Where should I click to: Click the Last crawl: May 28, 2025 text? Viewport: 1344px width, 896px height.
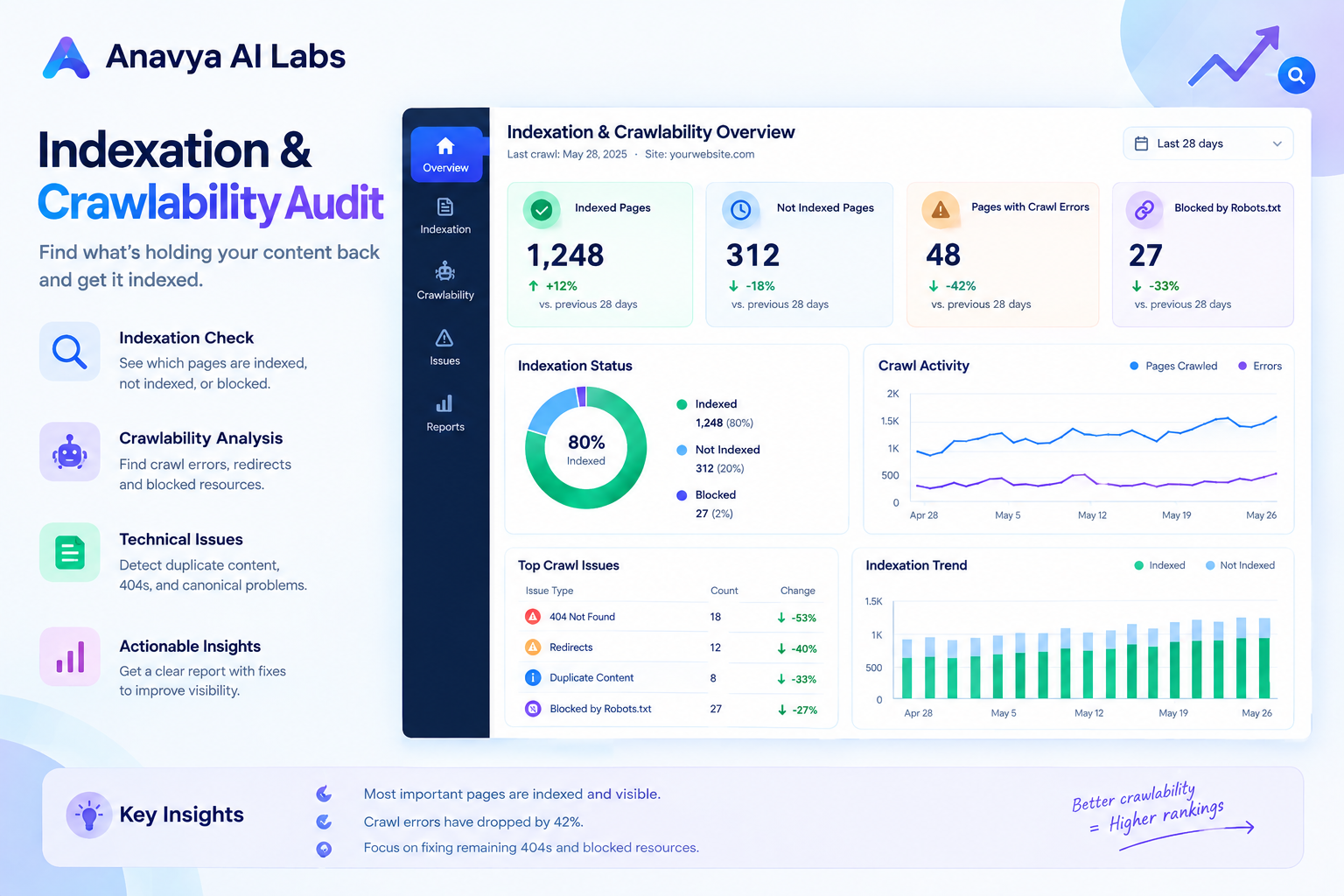click(567, 154)
